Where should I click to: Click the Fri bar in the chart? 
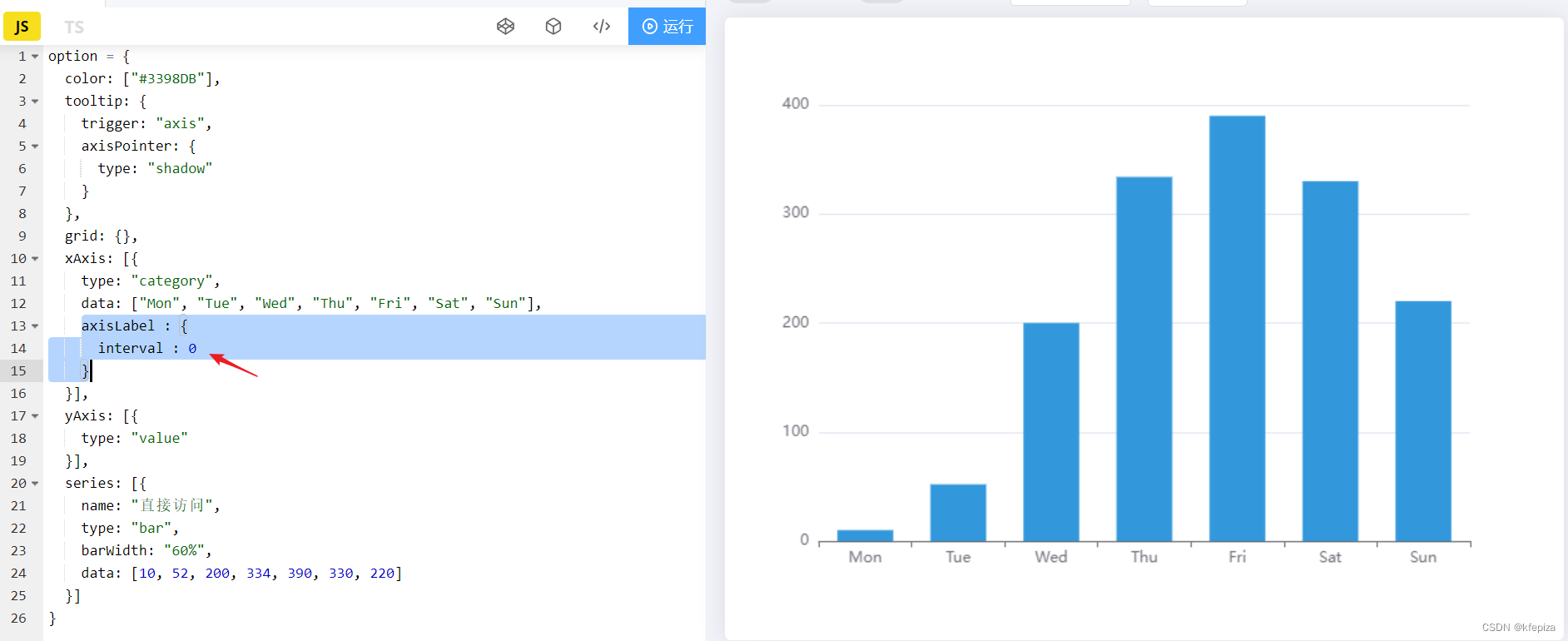1238,329
